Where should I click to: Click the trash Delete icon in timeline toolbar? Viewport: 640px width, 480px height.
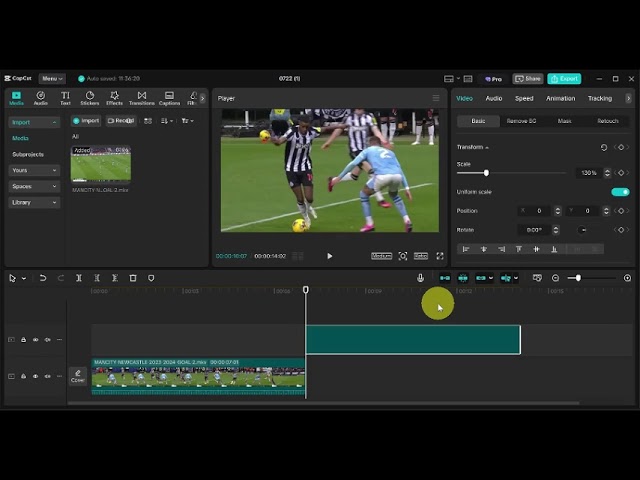point(133,278)
